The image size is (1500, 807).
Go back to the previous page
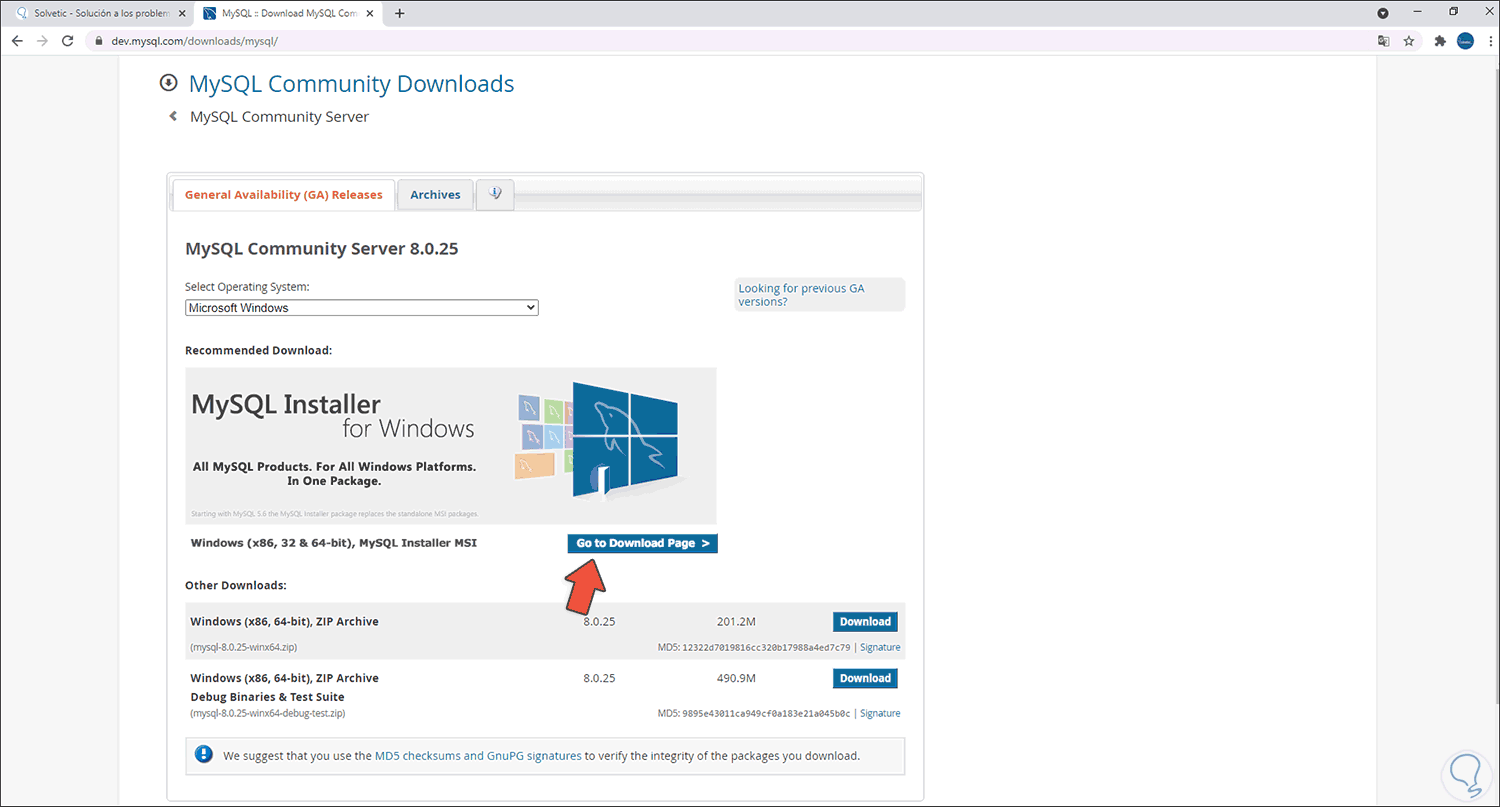17,41
